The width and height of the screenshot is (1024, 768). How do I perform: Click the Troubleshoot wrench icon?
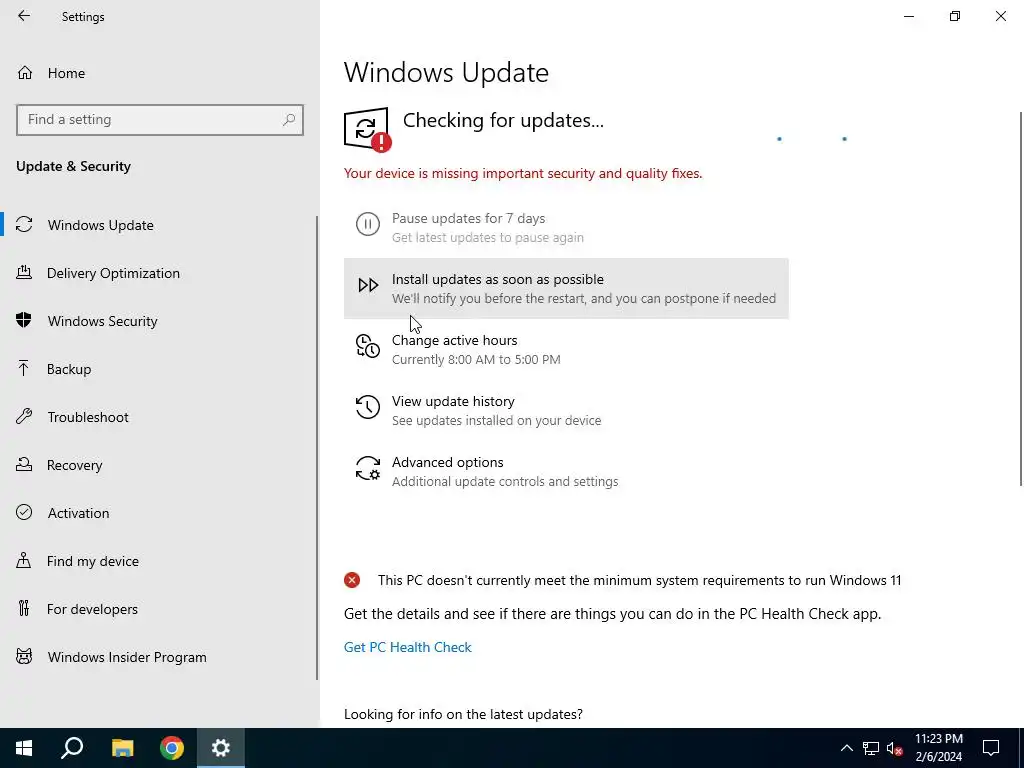coord(24,416)
